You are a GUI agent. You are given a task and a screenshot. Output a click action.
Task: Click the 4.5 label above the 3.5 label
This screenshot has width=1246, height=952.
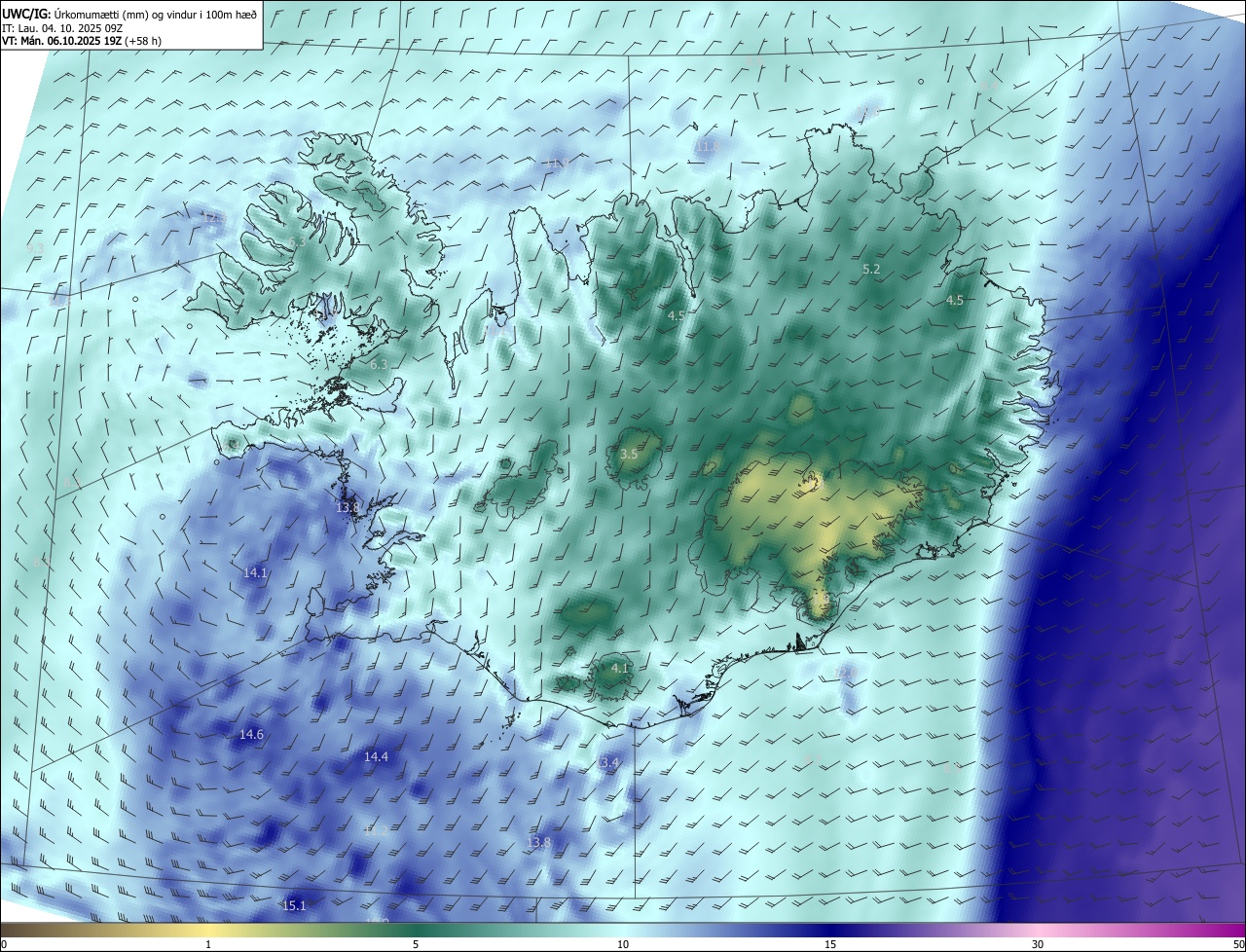coord(676,315)
